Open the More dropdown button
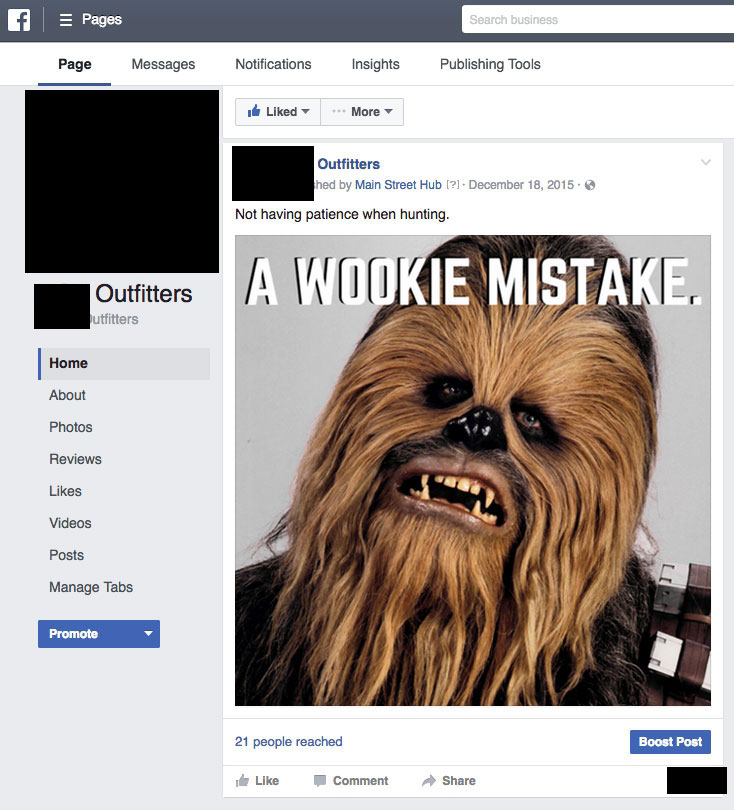The width and height of the screenshot is (734, 810). pos(362,112)
